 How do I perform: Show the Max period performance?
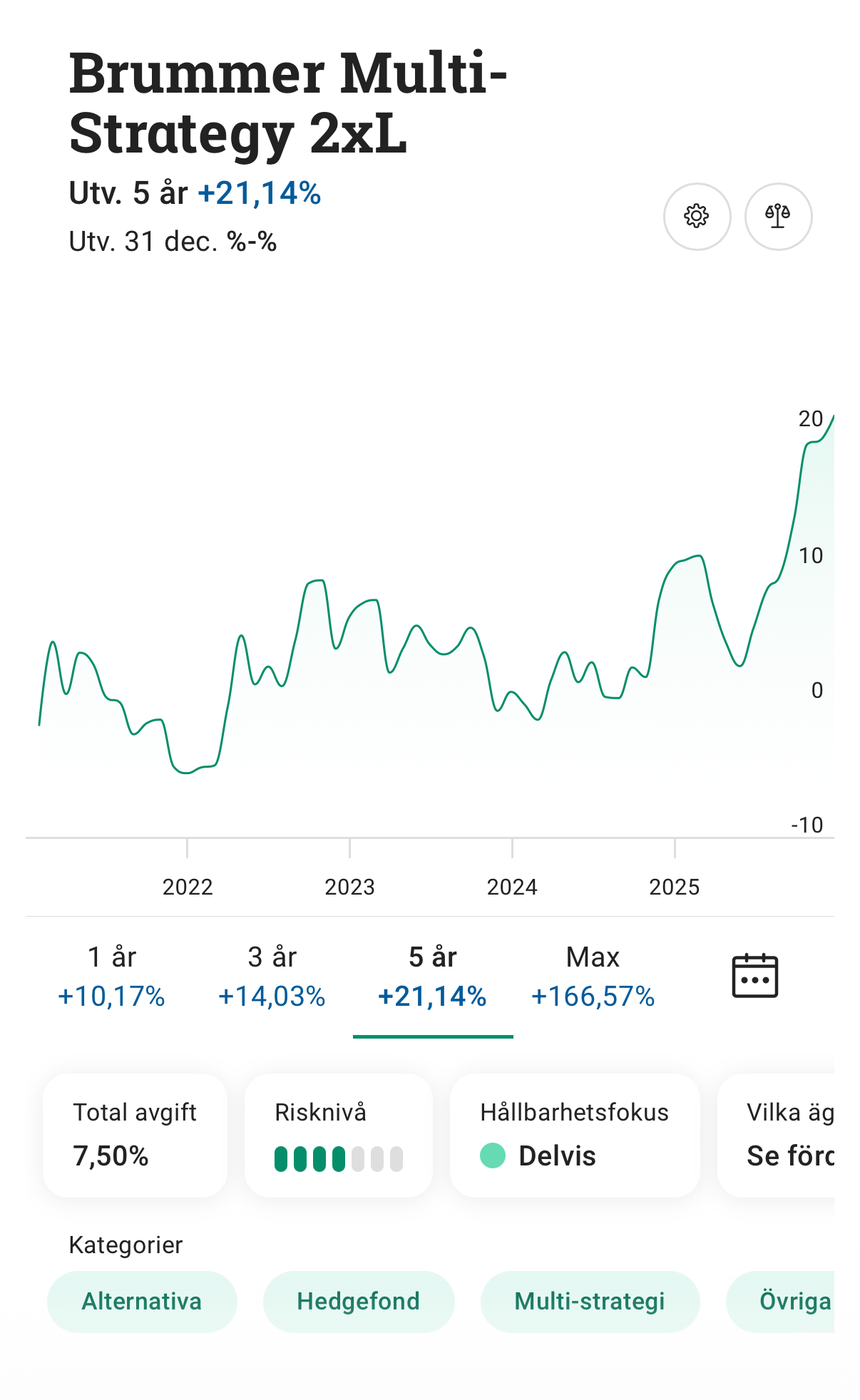pyautogui.click(x=593, y=976)
